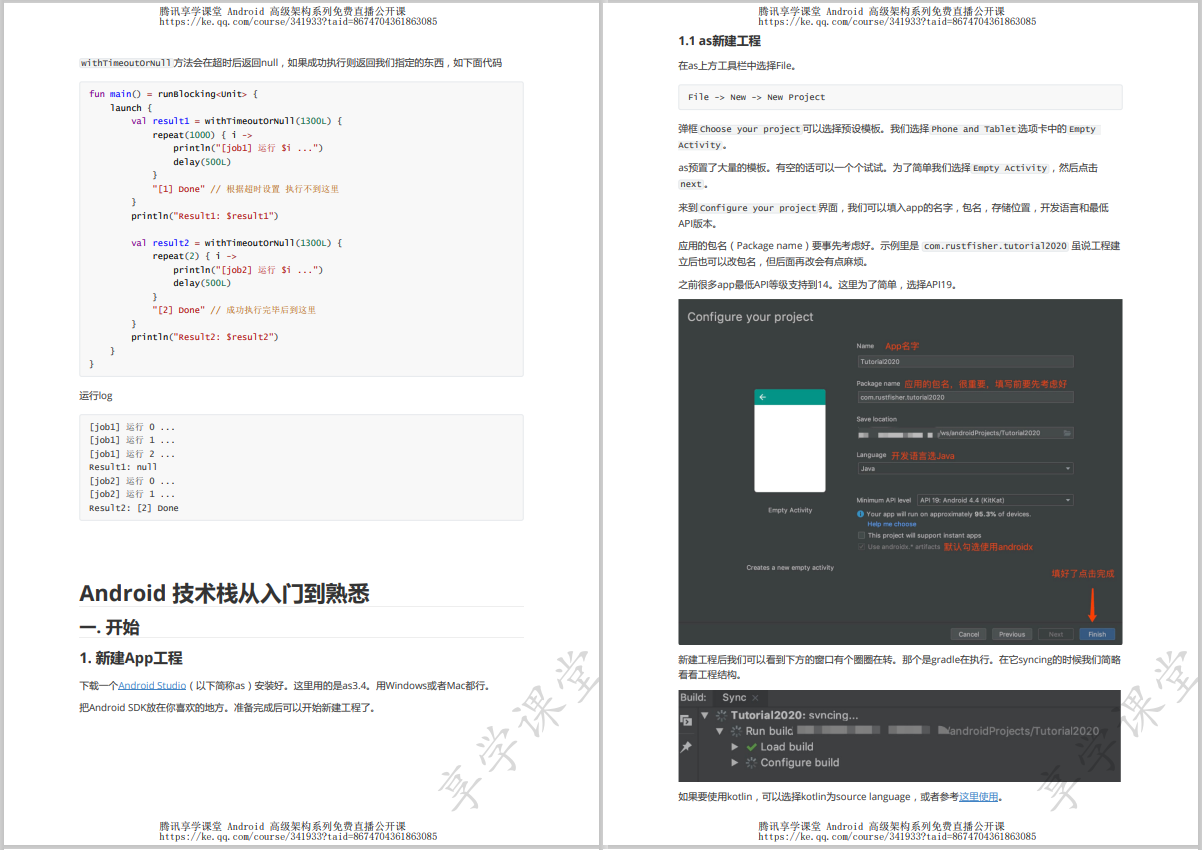Click the 'Help me choose' link

point(891,524)
